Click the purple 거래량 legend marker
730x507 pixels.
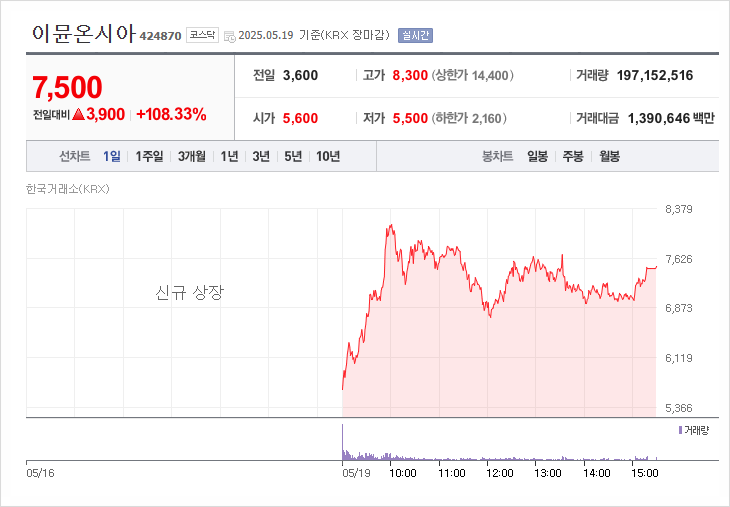680,430
